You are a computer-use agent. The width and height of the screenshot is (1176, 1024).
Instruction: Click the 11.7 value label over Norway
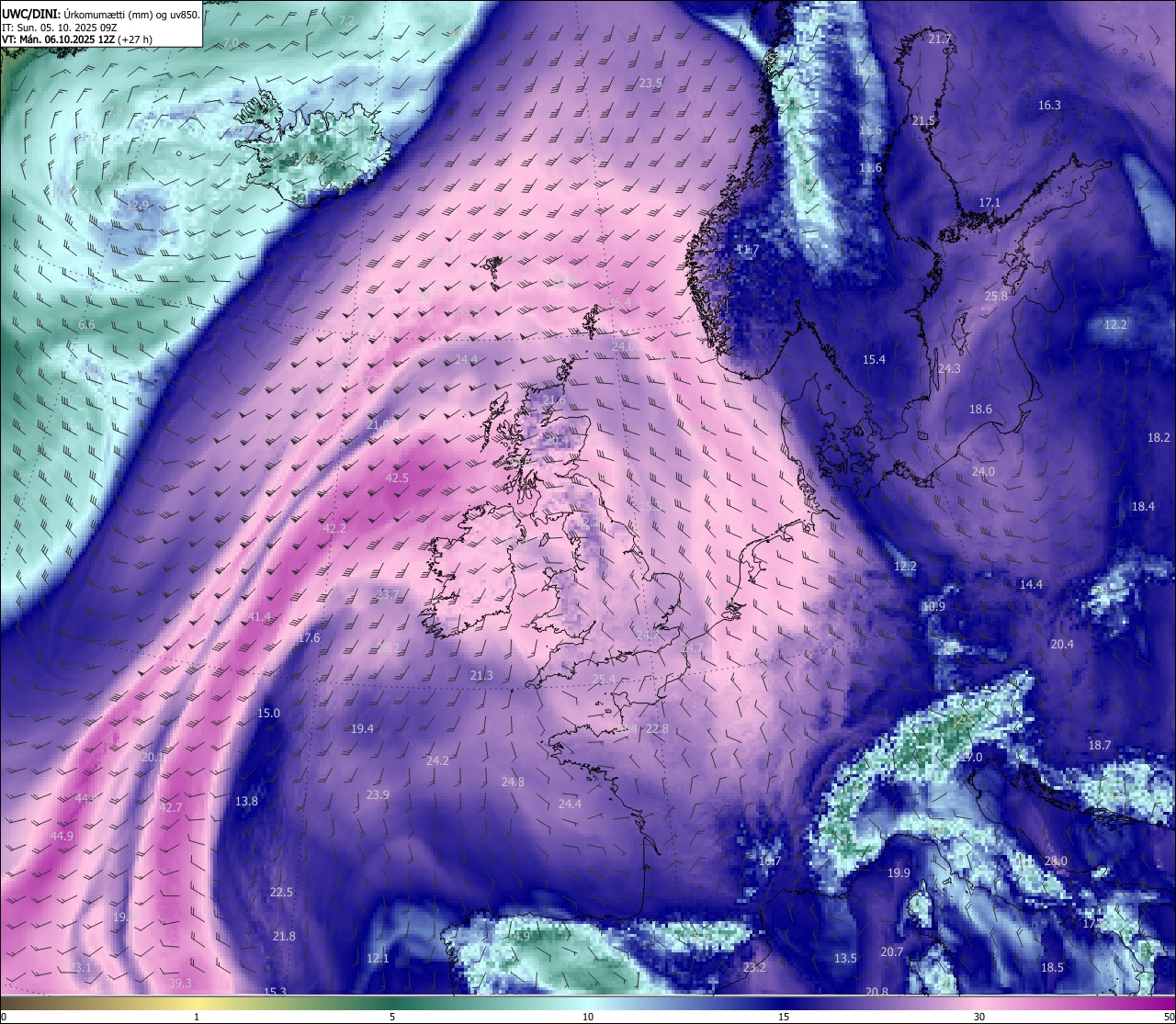click(749, 250)
